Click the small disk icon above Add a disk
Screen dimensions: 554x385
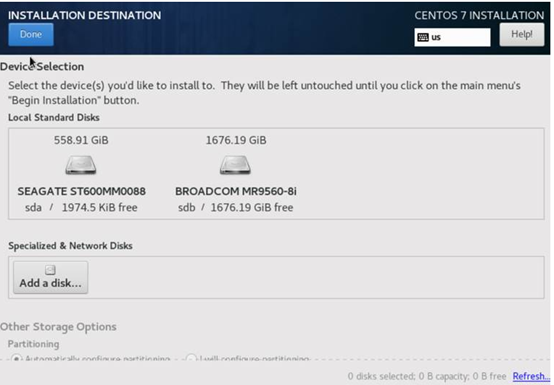click(51, 270)
